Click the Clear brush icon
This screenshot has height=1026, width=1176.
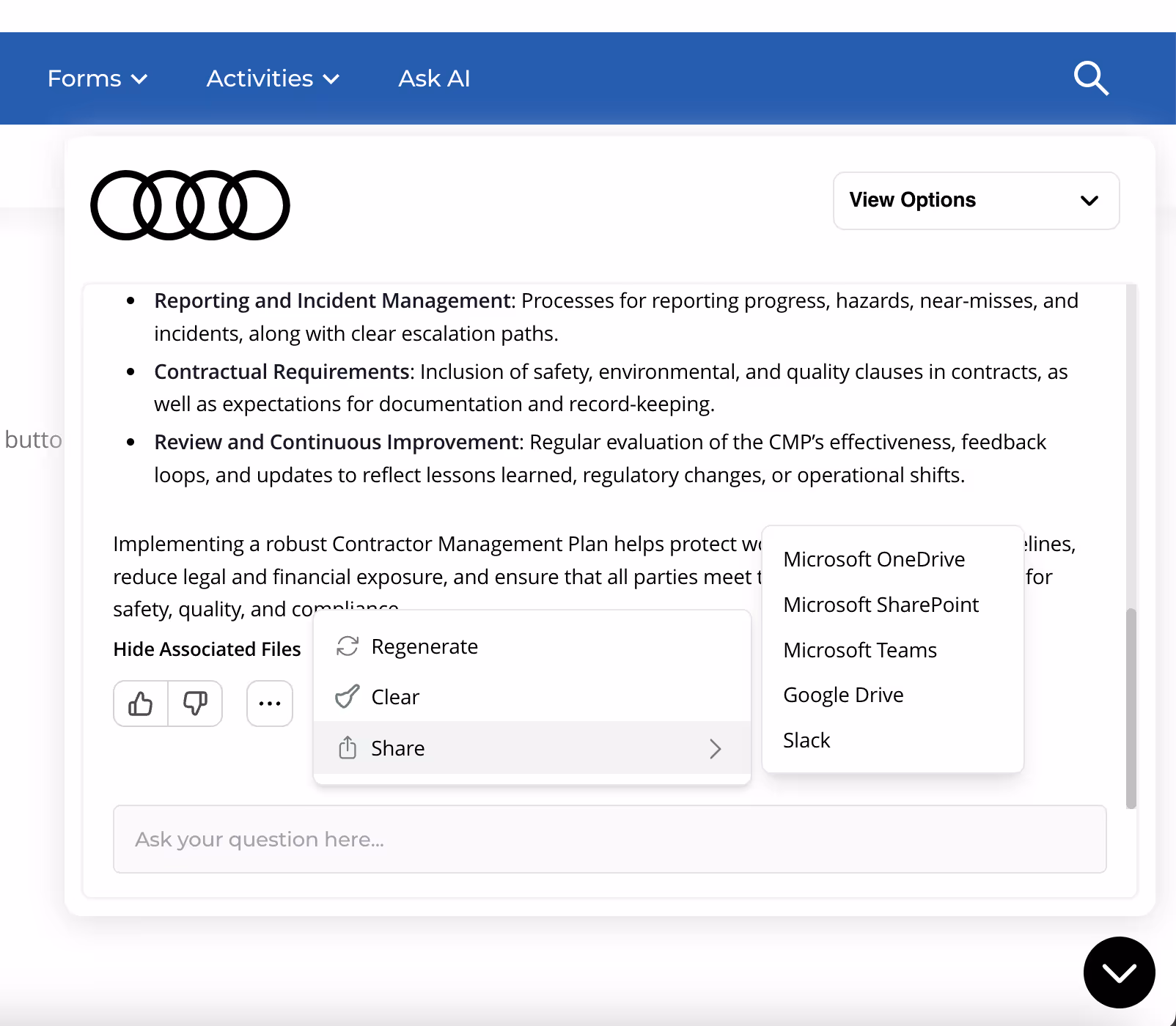pos(348,696)
